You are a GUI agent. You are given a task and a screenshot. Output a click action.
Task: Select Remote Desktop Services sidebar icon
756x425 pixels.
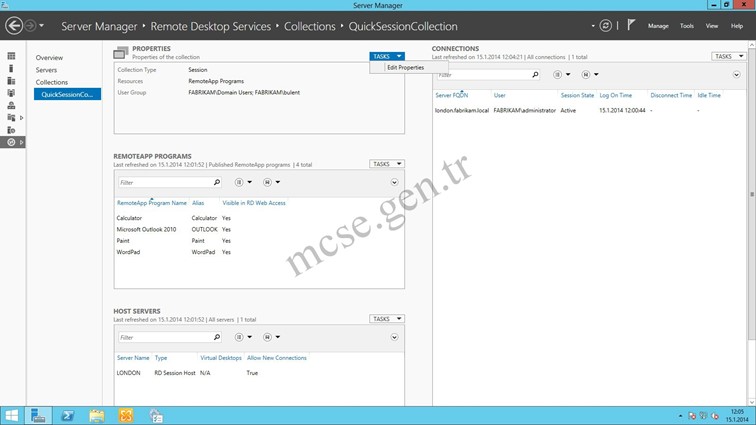point(11,142)
